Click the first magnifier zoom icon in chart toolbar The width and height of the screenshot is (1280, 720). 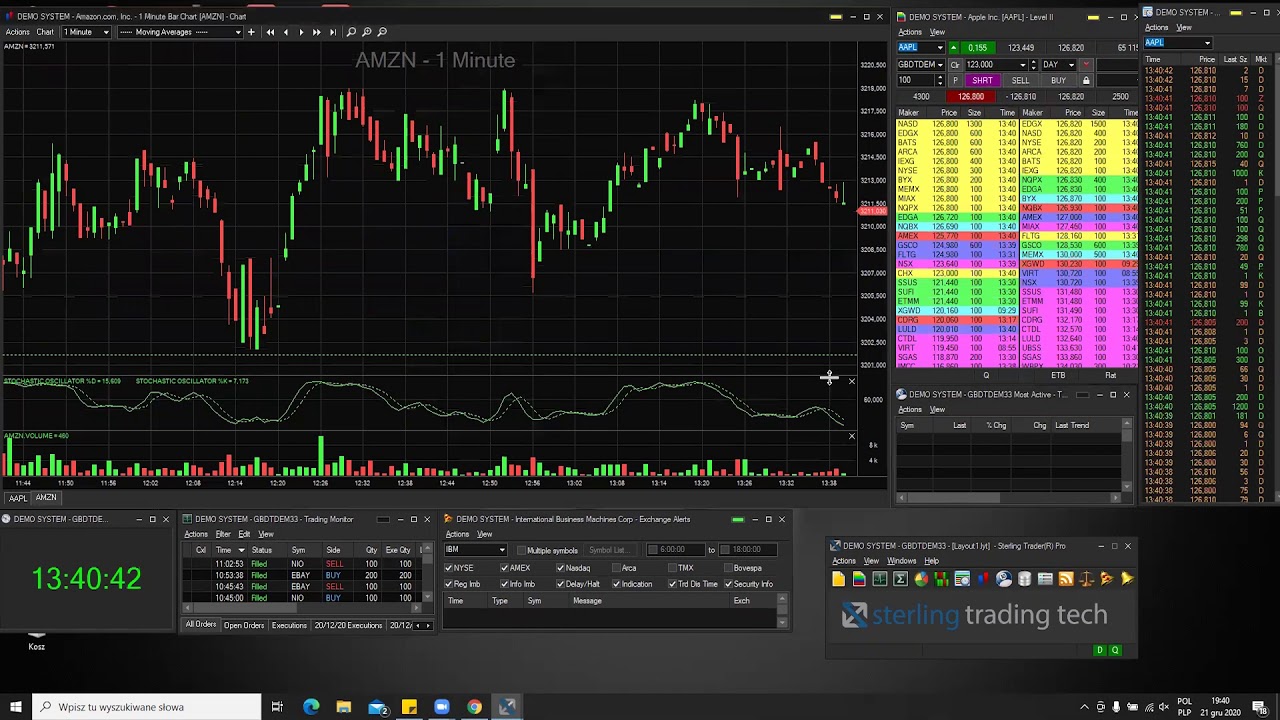[x=351, y=32]
